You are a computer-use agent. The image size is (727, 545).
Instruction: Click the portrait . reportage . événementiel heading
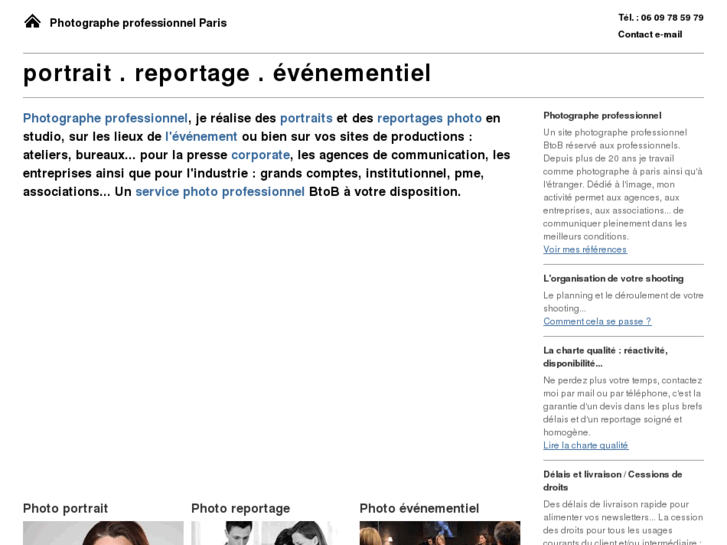[x=227, y=74]
